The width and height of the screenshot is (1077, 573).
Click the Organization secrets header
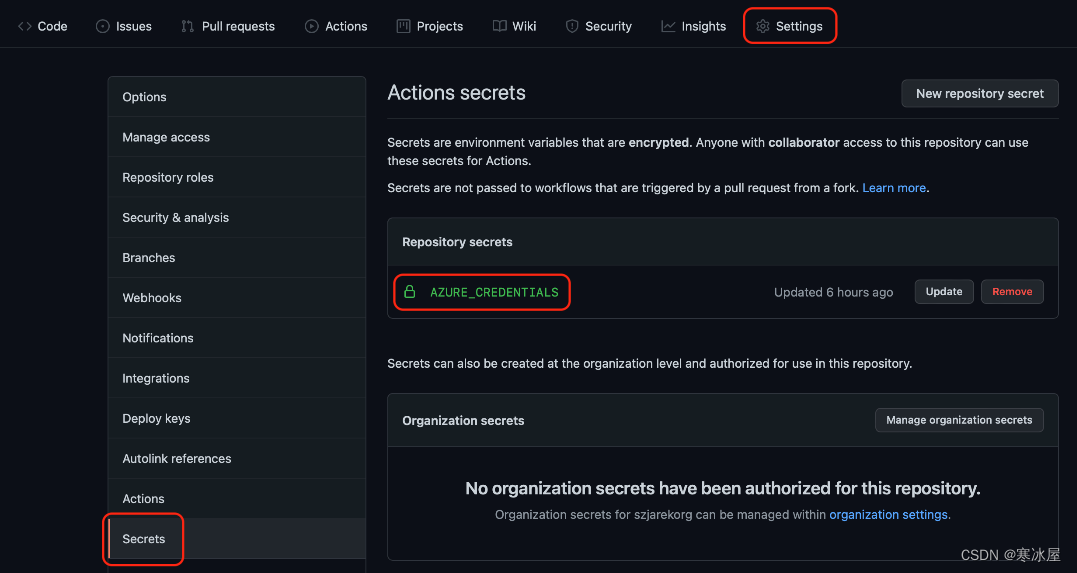[x=463, y=420]
